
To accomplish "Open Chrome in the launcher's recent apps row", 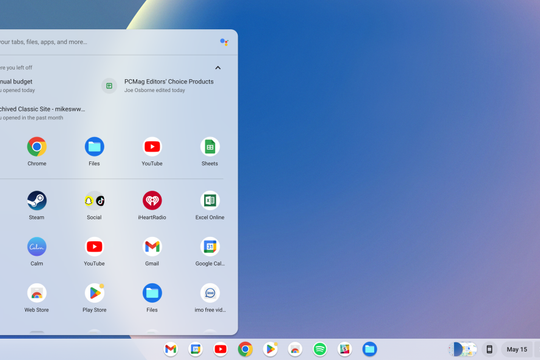I will tap(37, 147).
